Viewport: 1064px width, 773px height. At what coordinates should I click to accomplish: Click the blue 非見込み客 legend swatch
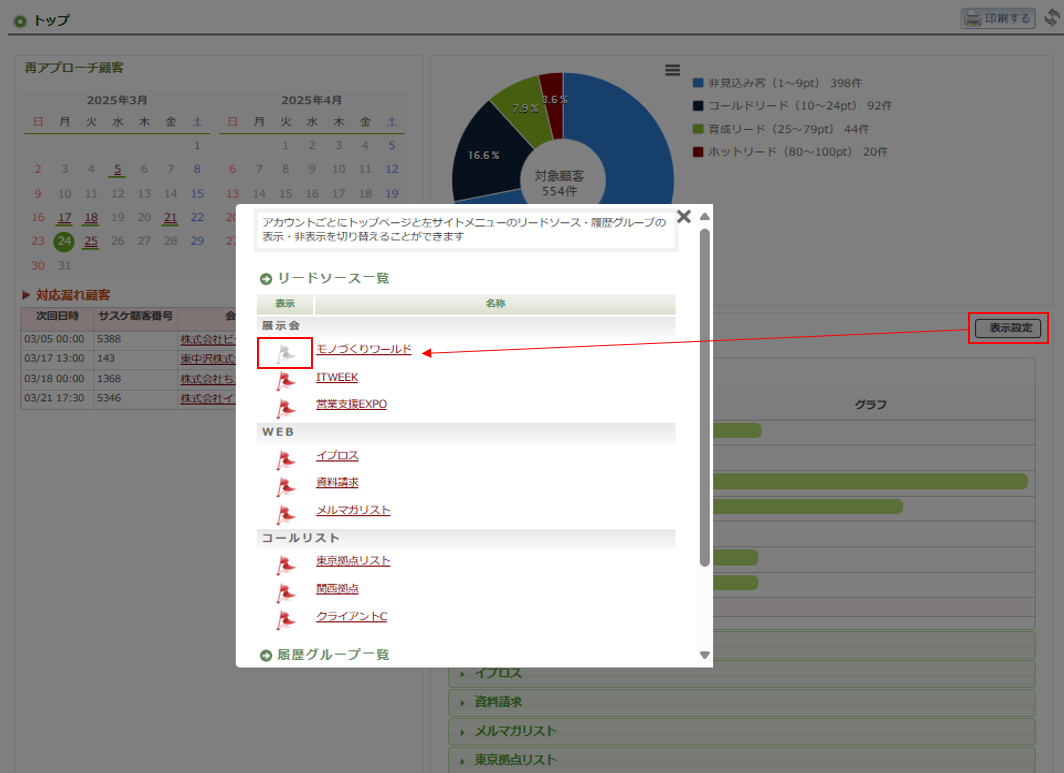[698, 83]
